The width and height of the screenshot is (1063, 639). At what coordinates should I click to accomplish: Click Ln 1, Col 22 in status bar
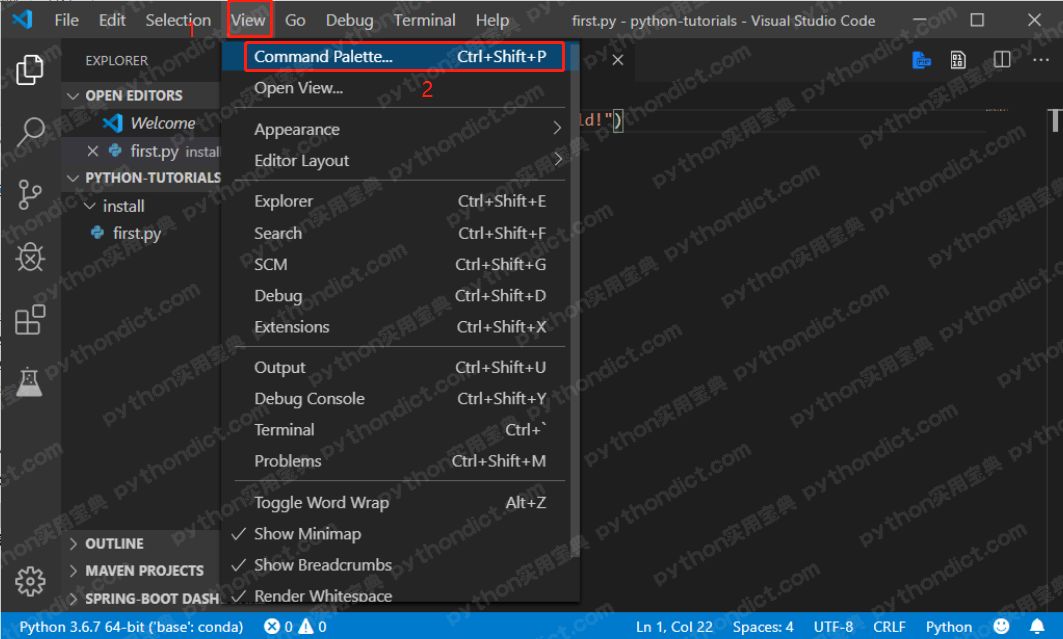click(x=674, y=627)
